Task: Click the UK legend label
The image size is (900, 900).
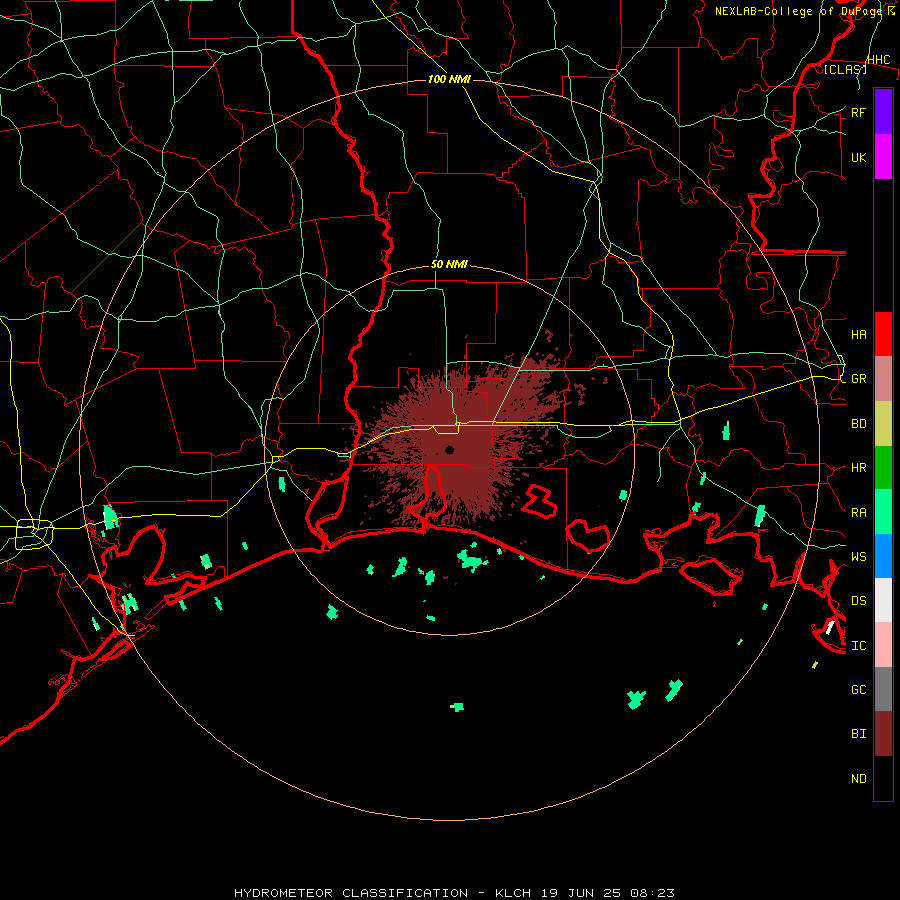Action: [x=858, y=157]
